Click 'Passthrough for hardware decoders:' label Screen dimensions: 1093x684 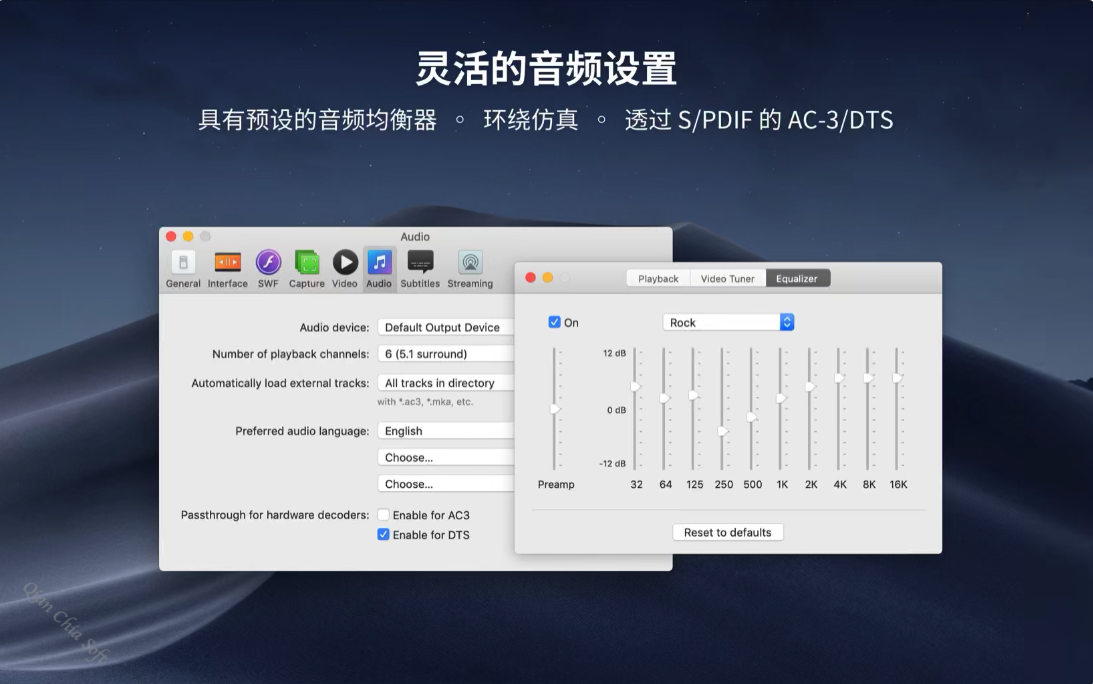click(x=275, y=515)
